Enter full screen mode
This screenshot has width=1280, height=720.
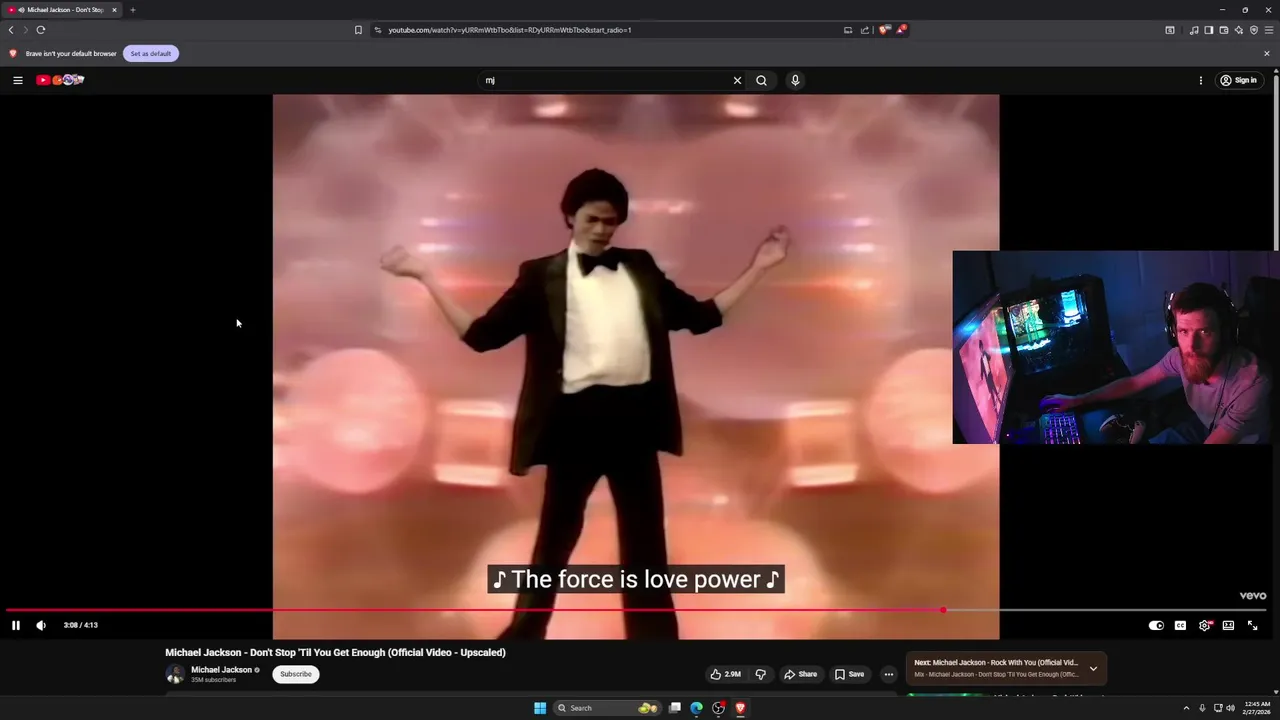click(x=1252, y=625)
